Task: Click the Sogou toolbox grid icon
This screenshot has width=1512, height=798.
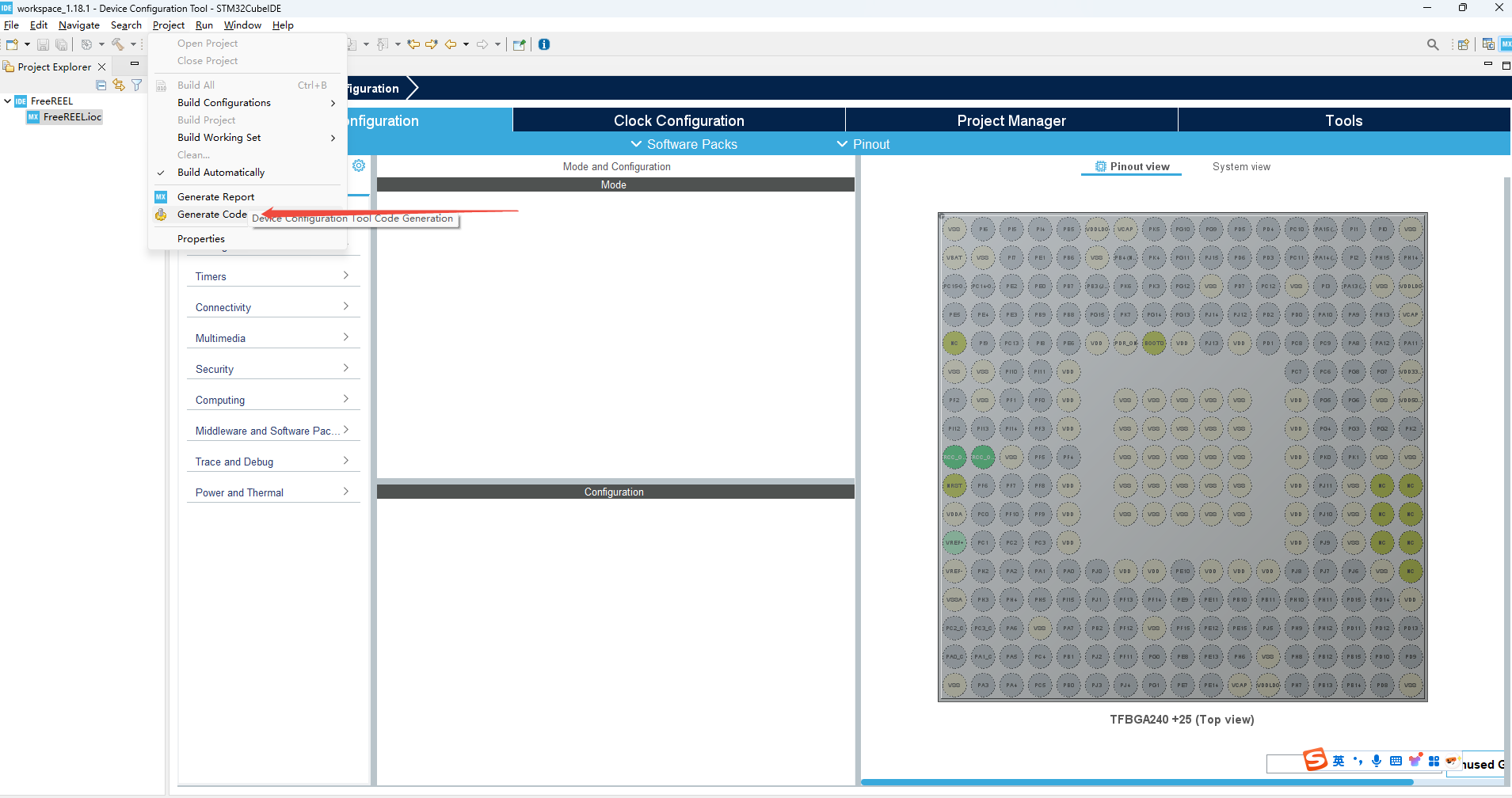Action: 1434,761
